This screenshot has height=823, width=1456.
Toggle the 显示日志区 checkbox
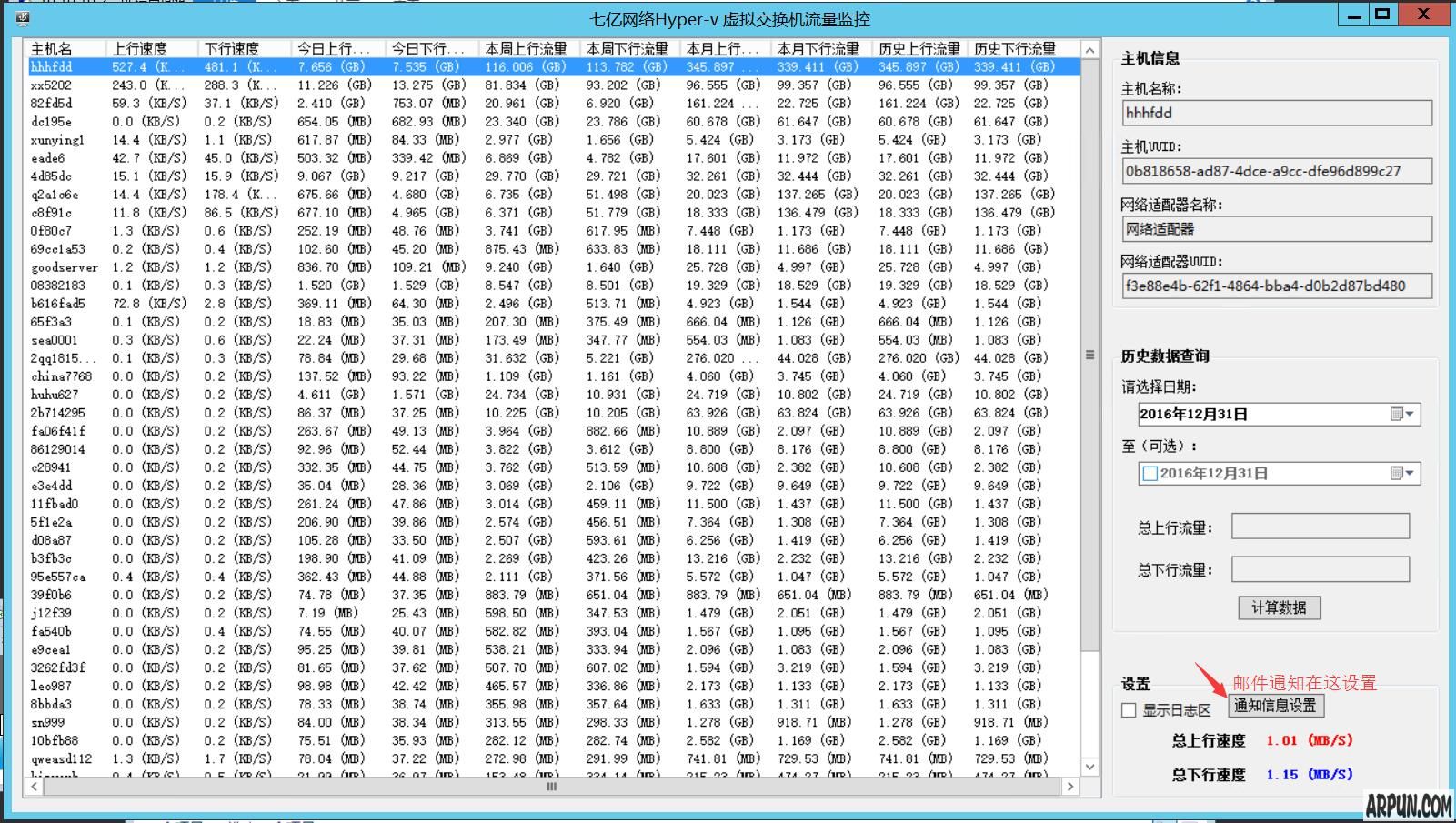[x=1129, y=710]
